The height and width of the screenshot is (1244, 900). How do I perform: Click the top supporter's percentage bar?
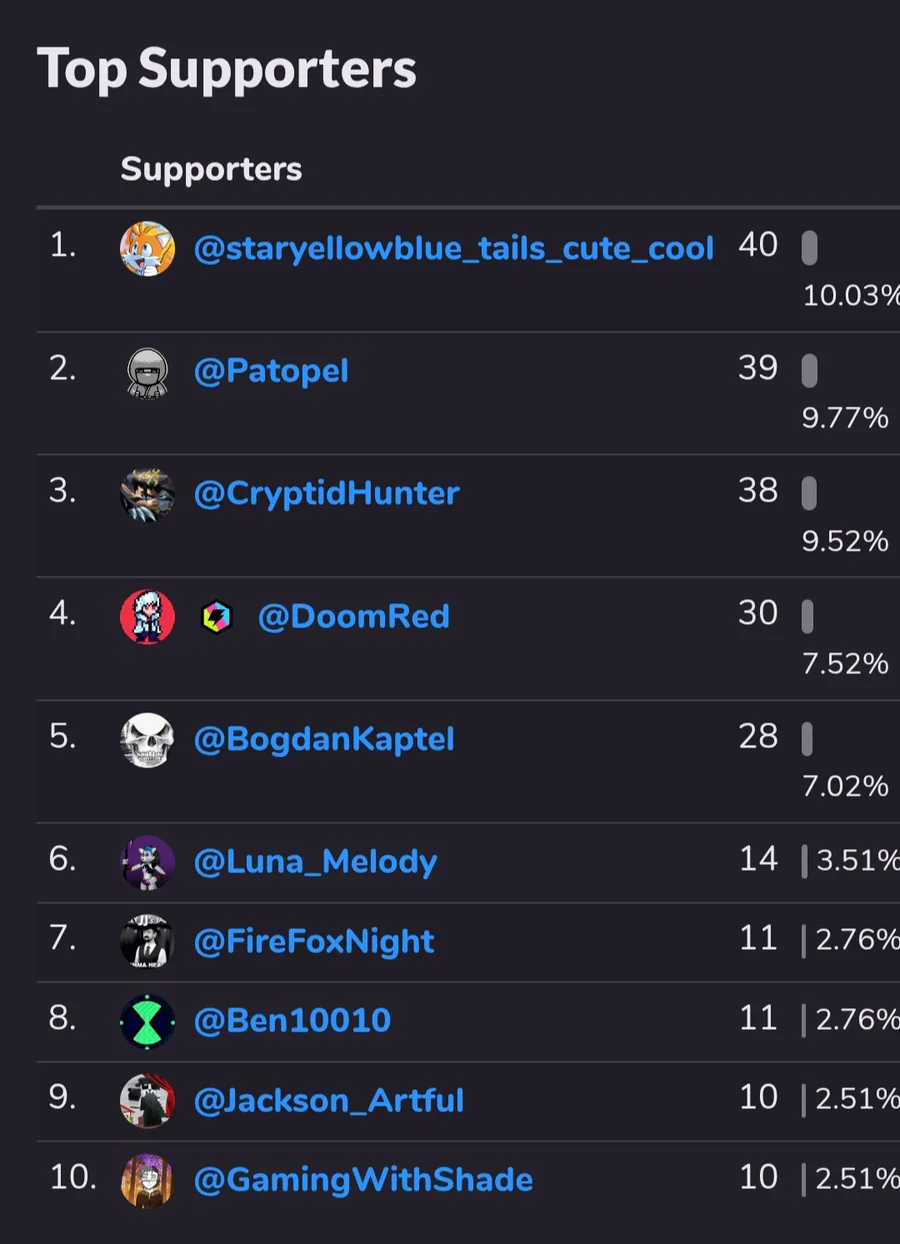(809, 249)
